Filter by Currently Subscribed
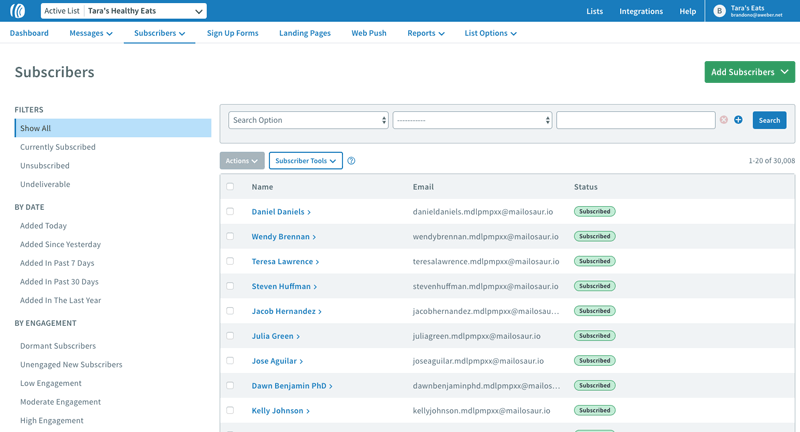The image size is (800, 432). 58,147
